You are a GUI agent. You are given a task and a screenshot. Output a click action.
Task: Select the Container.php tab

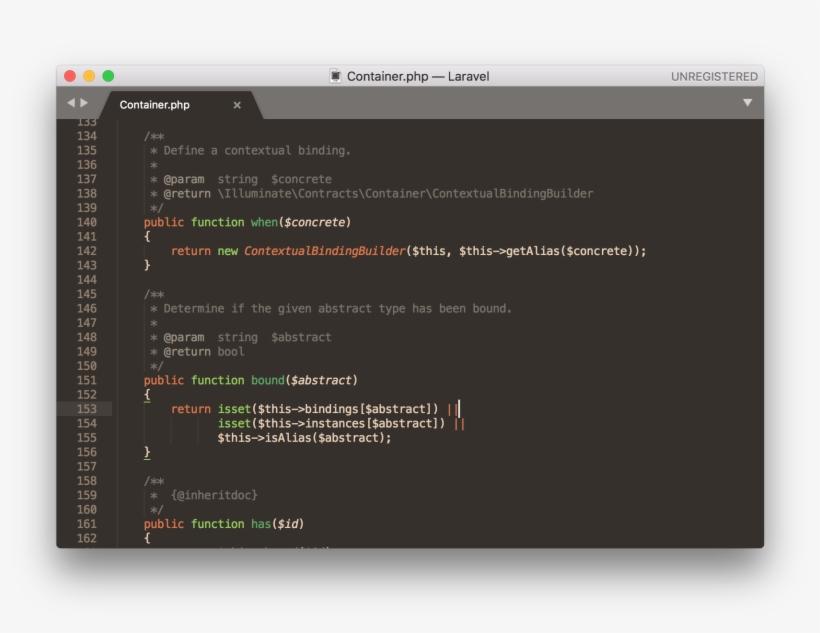tap(157, 103)
